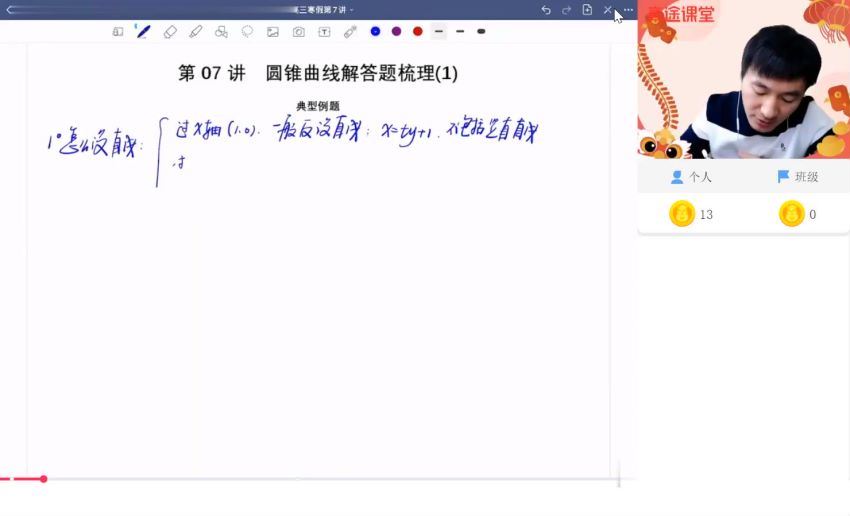Open the camera tool
850x516 pixels.
[299, 32]
